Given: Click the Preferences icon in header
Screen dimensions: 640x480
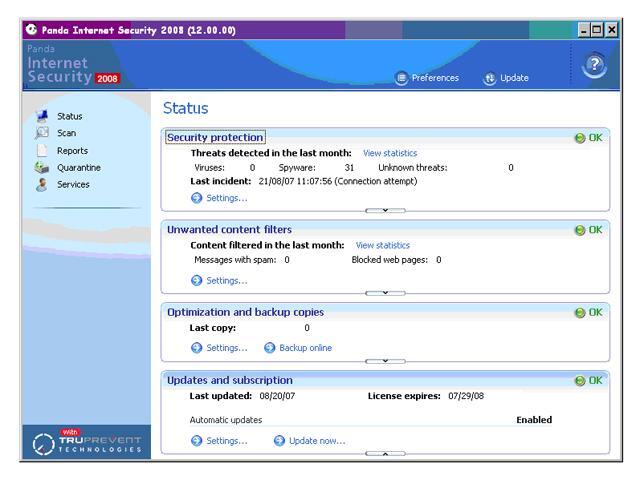Looking at the screenshot, I should [x=402, y=78].
